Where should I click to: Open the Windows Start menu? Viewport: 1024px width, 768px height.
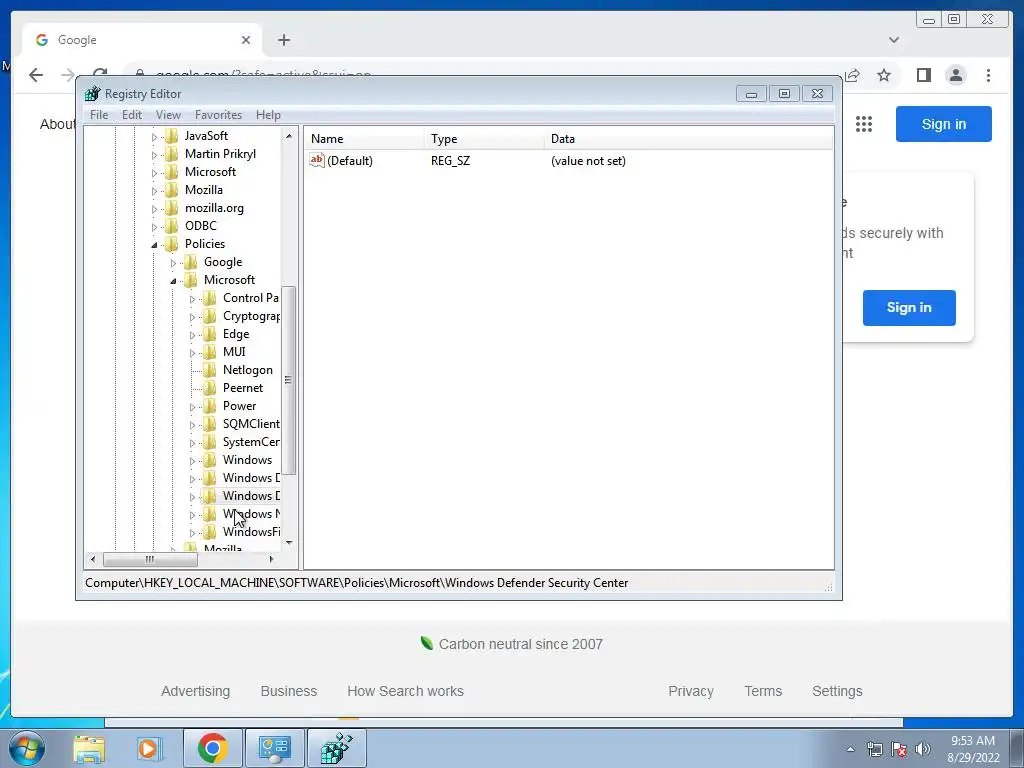(x=27, y=748)
